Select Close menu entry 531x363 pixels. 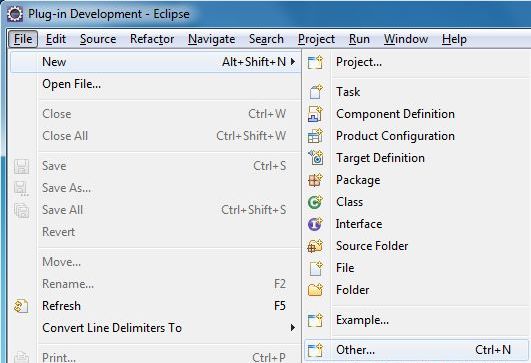coord(156,114)
